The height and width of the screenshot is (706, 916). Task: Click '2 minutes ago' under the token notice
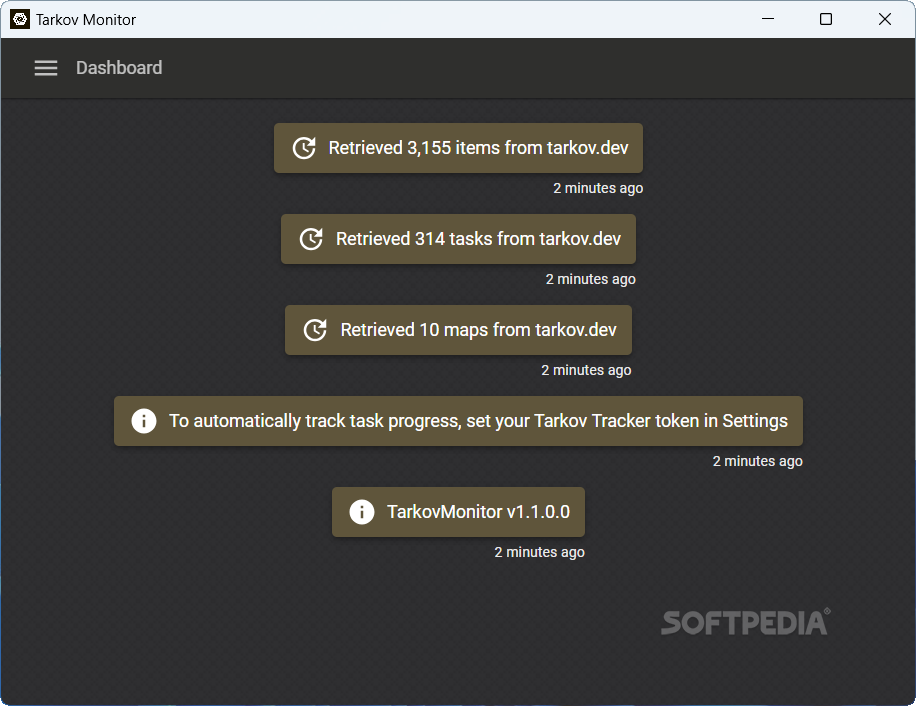click(758, 461)
